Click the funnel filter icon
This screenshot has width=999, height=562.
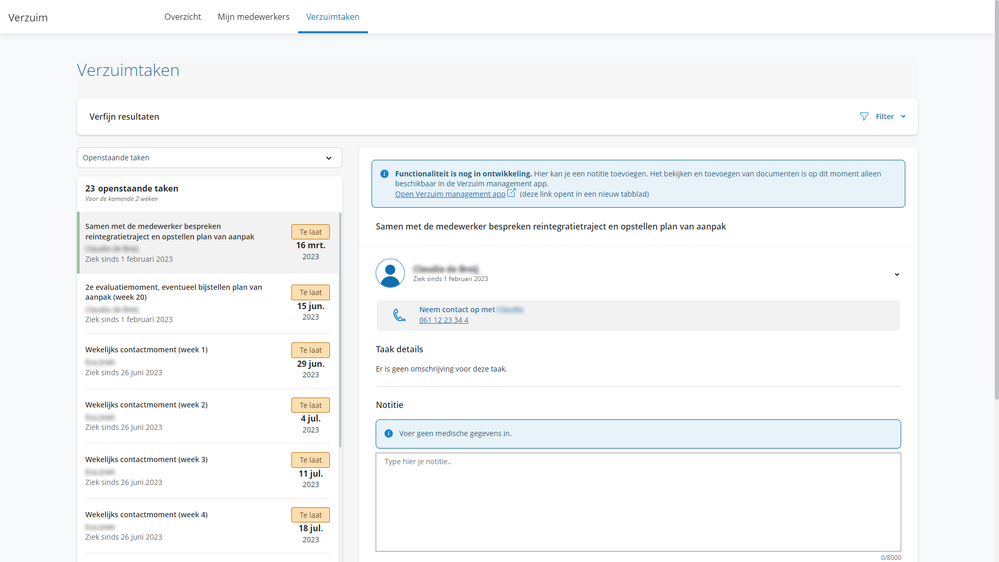point(864,116)
